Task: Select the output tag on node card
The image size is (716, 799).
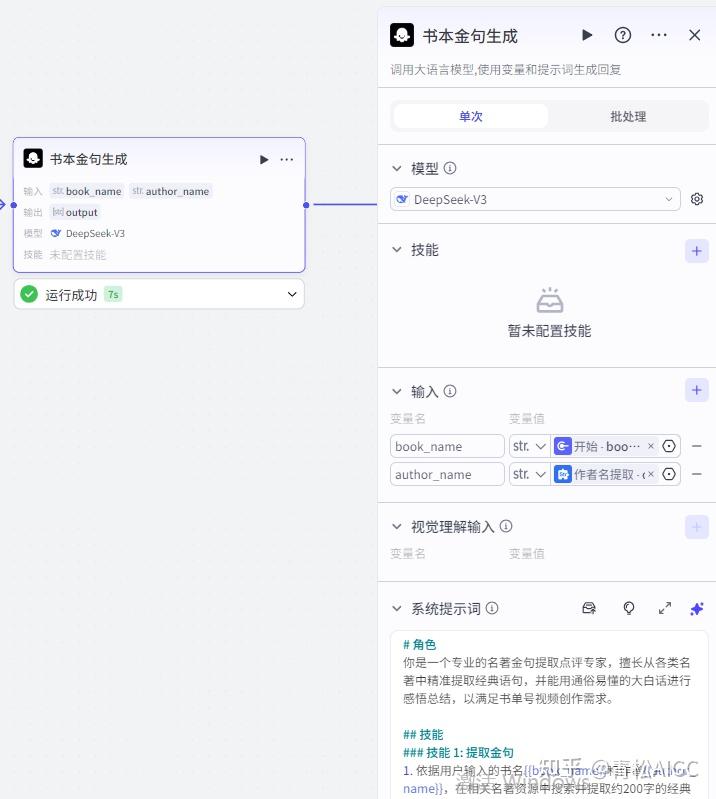Action: (x=75, y=212)
